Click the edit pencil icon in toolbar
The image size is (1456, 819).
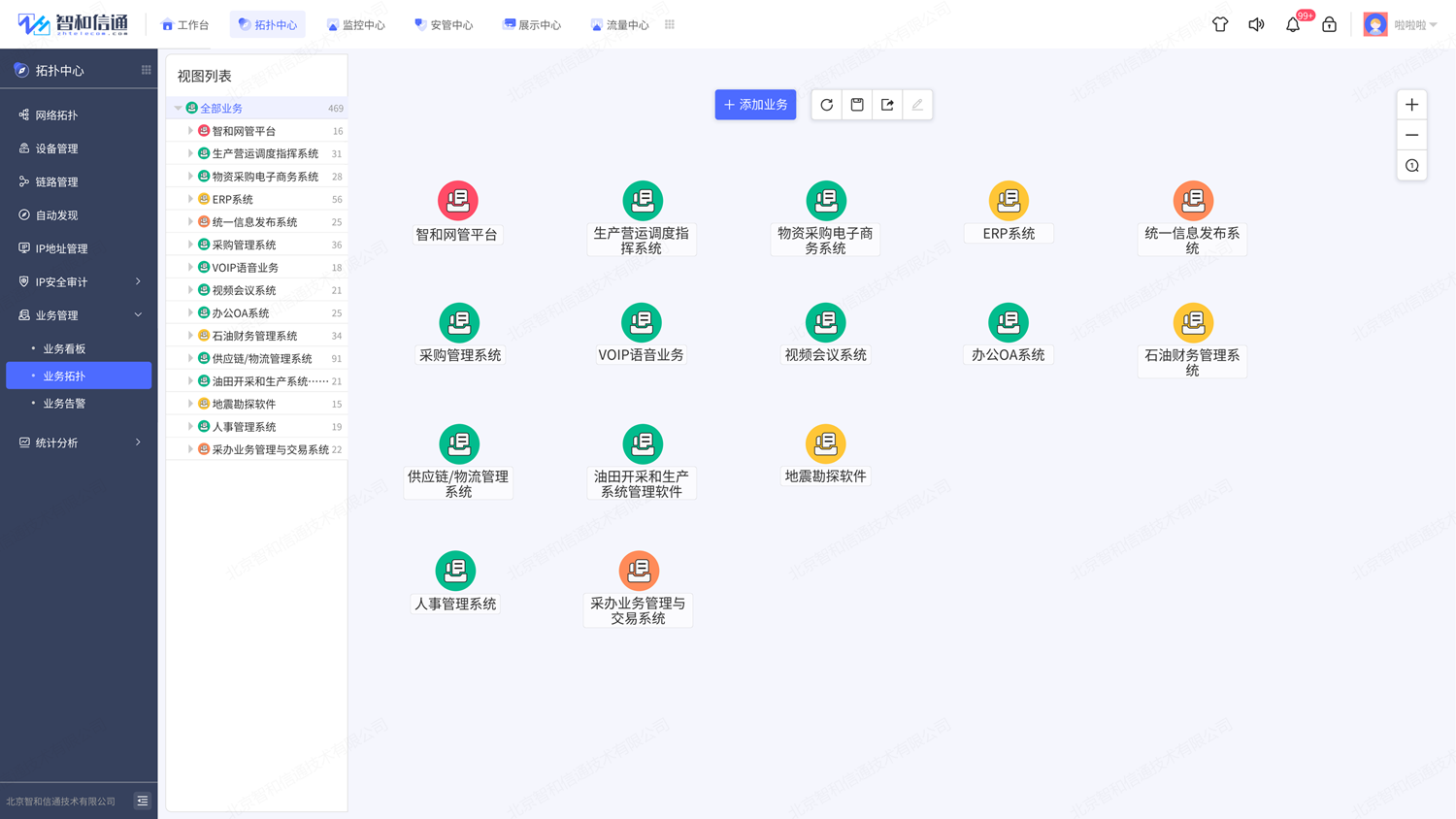tap(917, 105)
